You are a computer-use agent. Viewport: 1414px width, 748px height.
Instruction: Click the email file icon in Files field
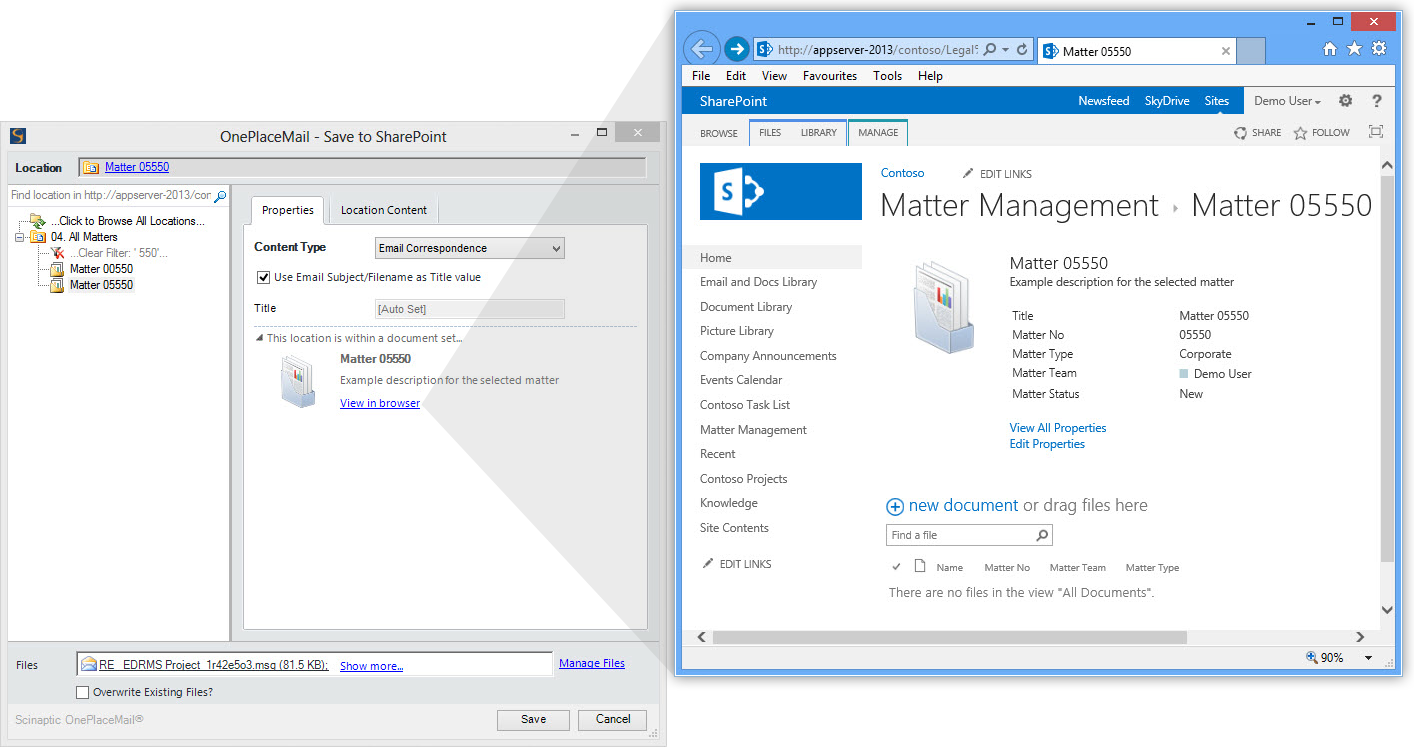click(89, 664)
